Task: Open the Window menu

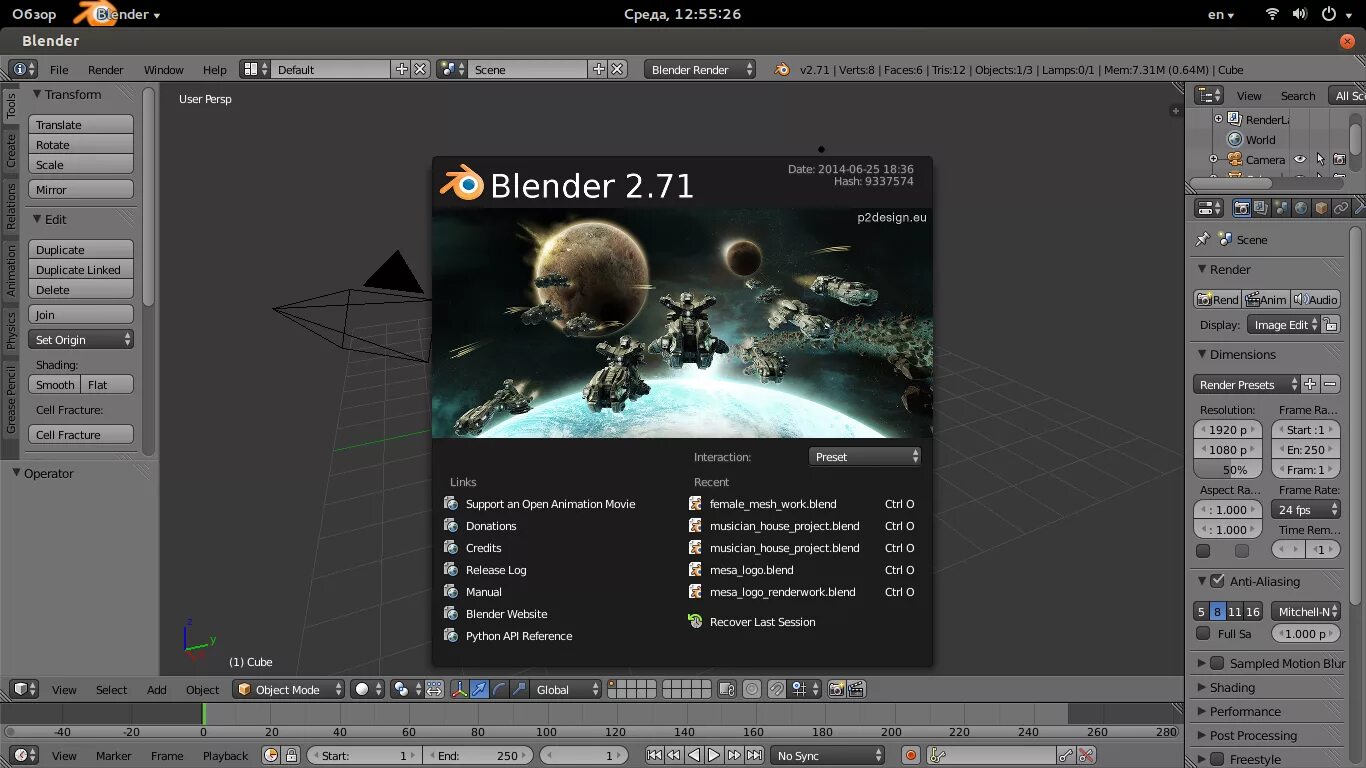Action: [164, 69]
